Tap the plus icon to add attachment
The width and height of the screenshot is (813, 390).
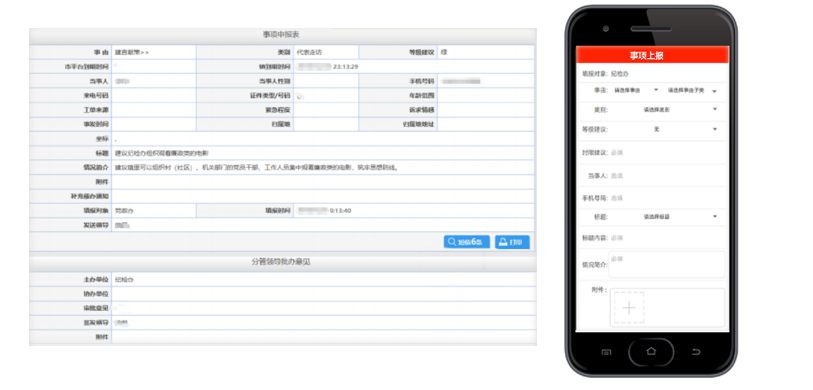629,308
